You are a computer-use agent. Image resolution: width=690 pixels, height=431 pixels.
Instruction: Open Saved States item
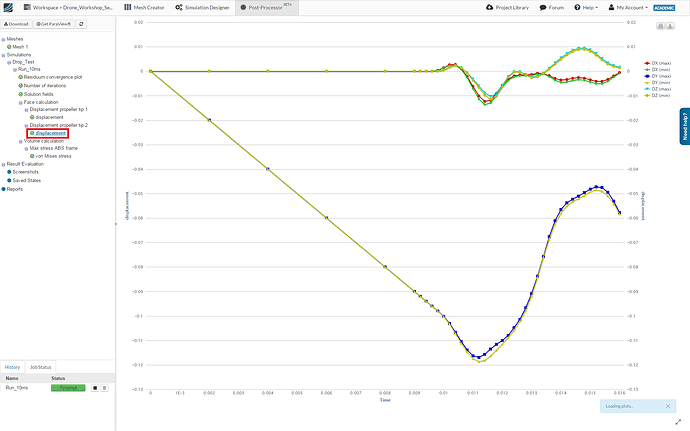point(24,181)
